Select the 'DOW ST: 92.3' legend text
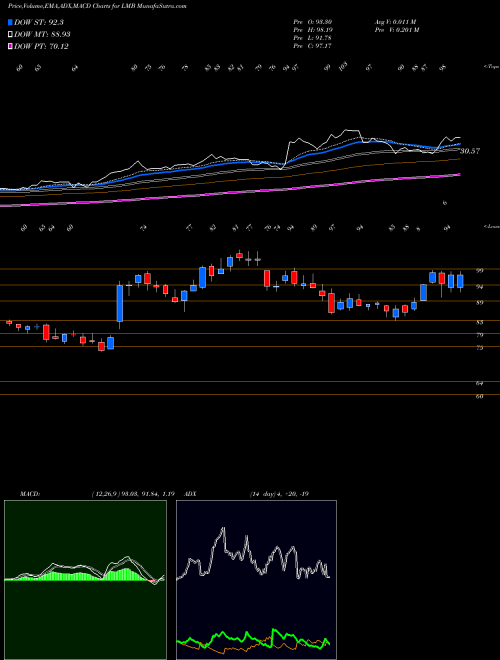The image size is (500, 660). pyautogui.click(x=39, y=23)
